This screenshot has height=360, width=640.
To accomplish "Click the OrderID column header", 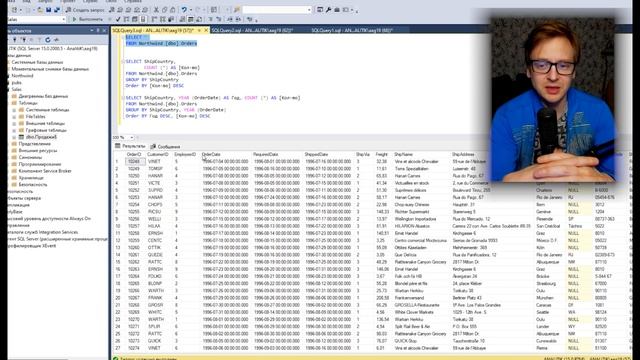I will pyautogui.click(x=134, y=155).
